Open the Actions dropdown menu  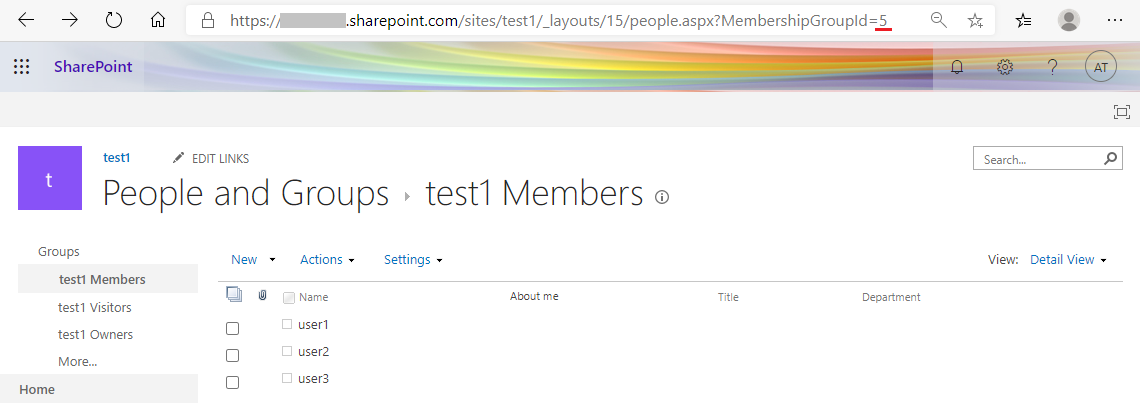tap(327, 259)
